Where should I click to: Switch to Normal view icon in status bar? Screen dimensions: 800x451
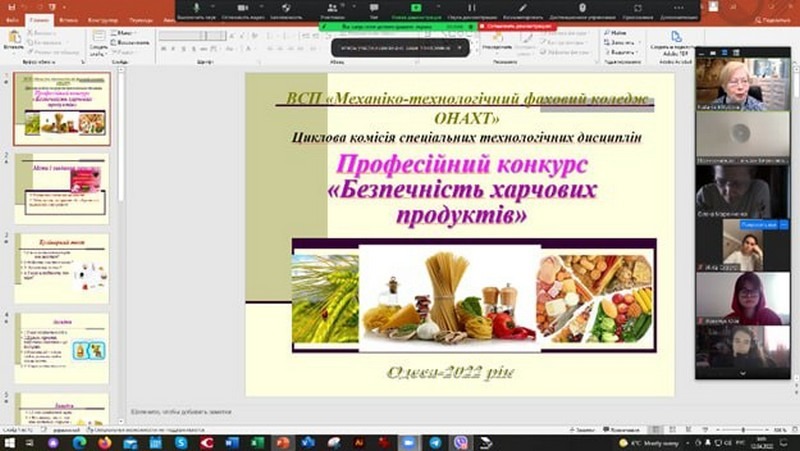[x=657, y=430]
